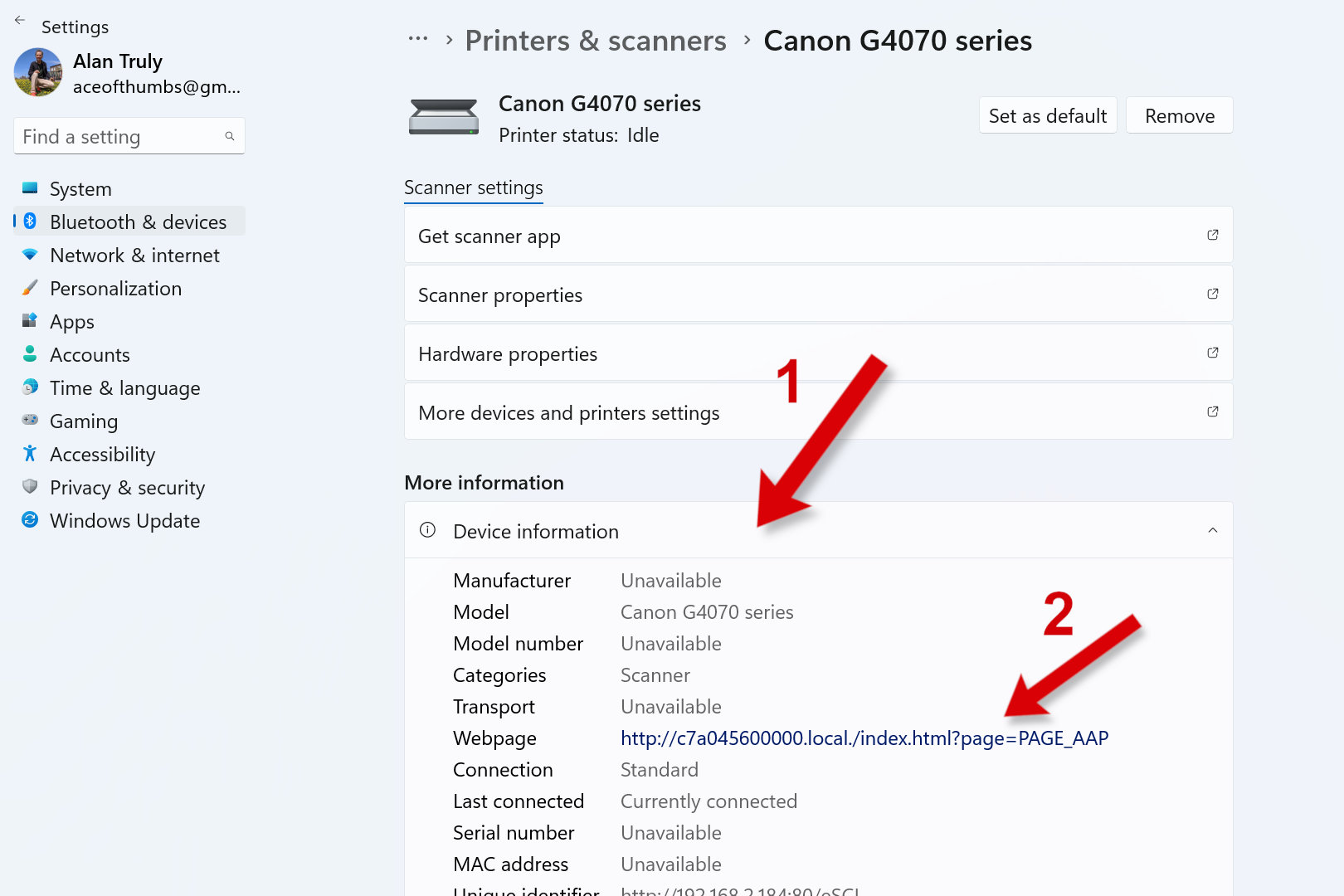The width and height of the screenshot is (1344, 896).
Task: Click Set as default button
Action: point(1048,115)
